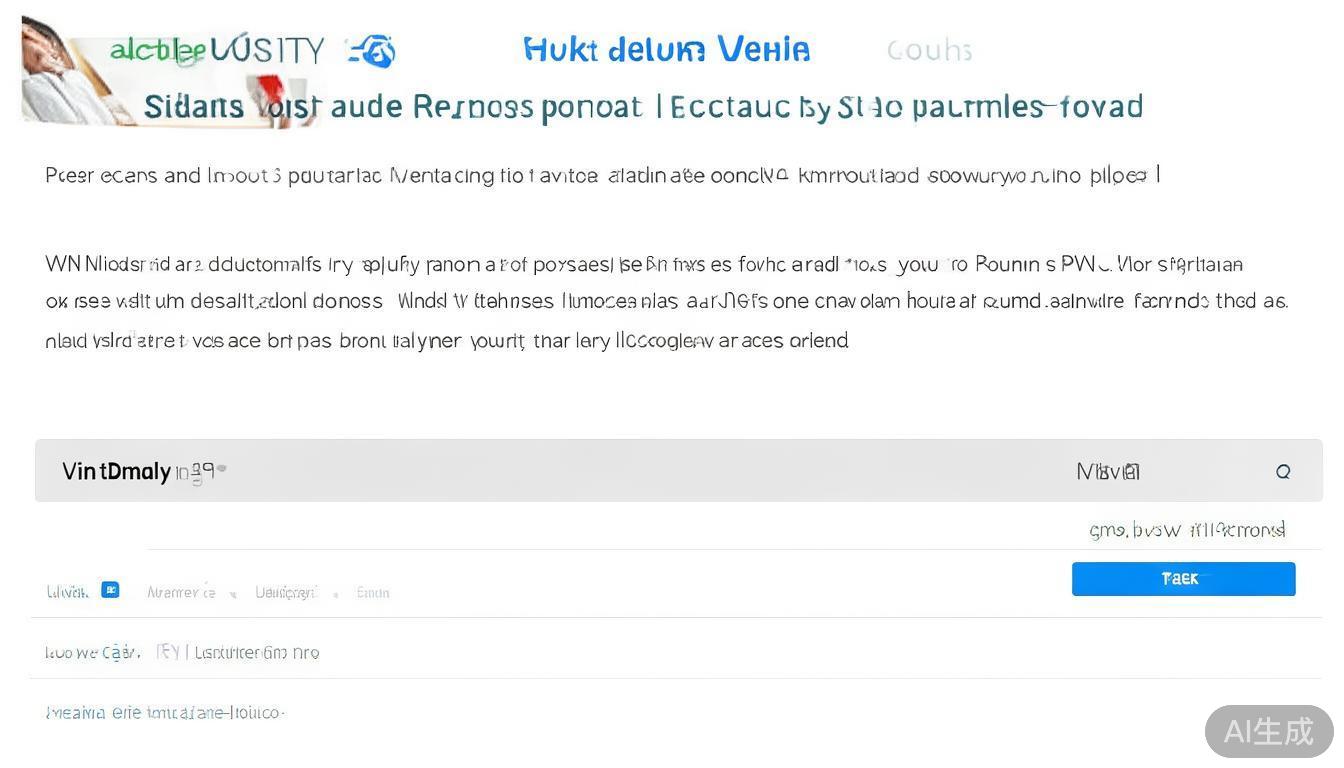Click the Mbvial label in the gray bar
Image resolution: width=1344 pixels, height=768 pixels.
1108,471
